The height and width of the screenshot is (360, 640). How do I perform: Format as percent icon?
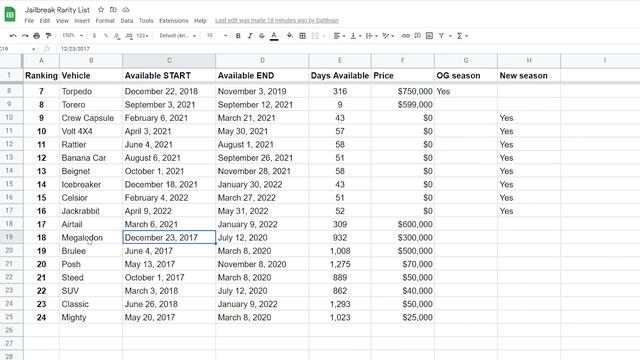[106, 36]
